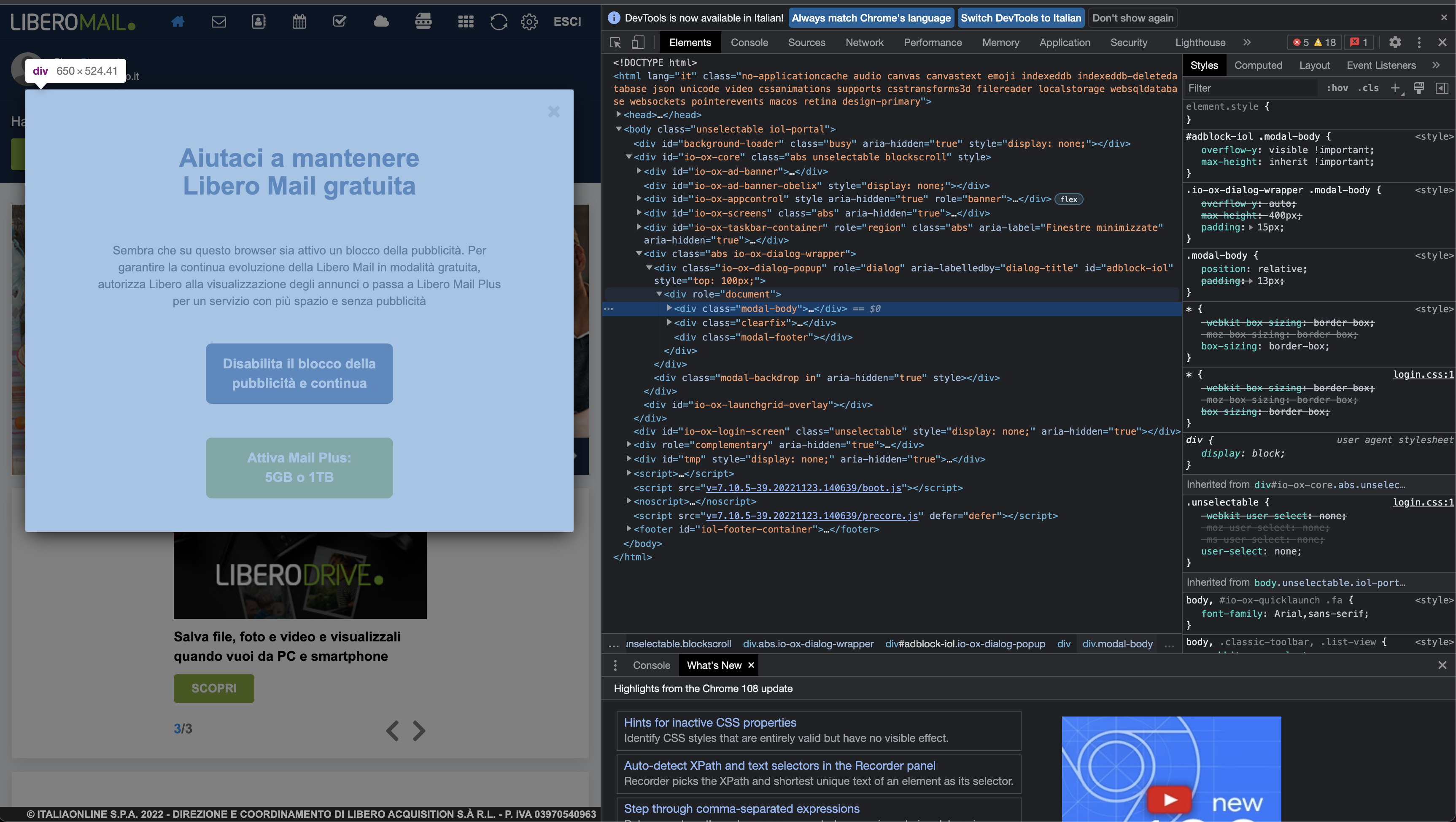Expand the modal-body div node
This screenshot has width=1456, height=822.
click(x=669, y=309)
